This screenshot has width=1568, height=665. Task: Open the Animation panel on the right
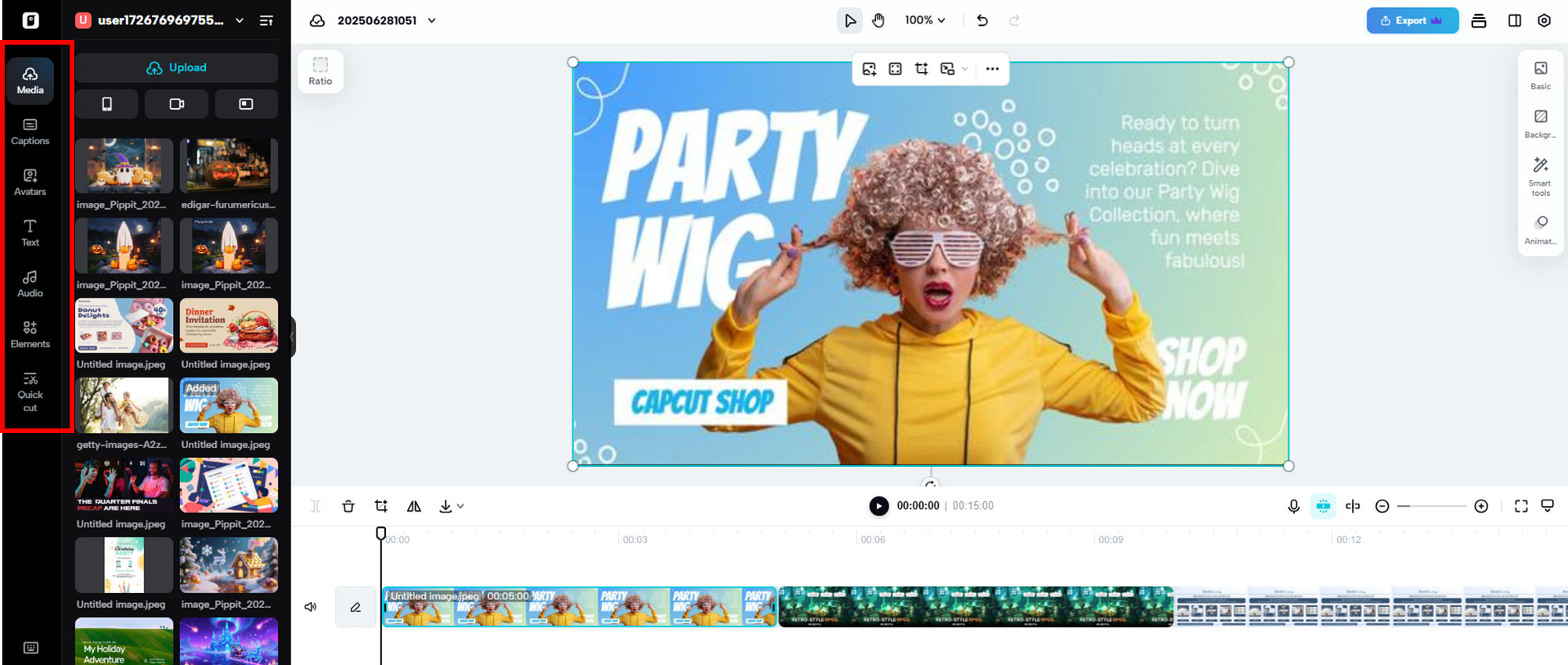[x=1541, y=230]
